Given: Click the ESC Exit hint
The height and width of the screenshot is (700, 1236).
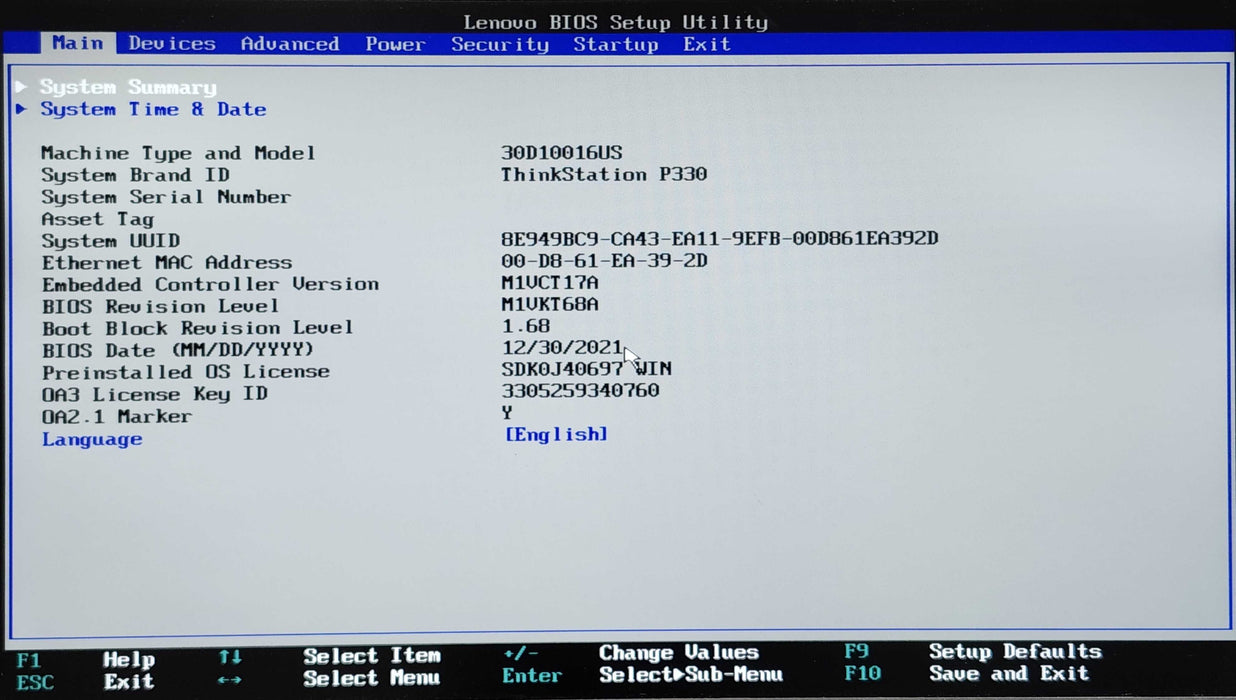Looking at the screenshot, I should tap(86, 682).
